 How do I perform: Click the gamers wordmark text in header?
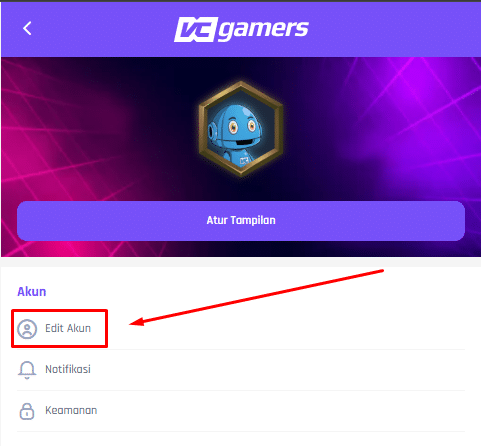(264, 30)
